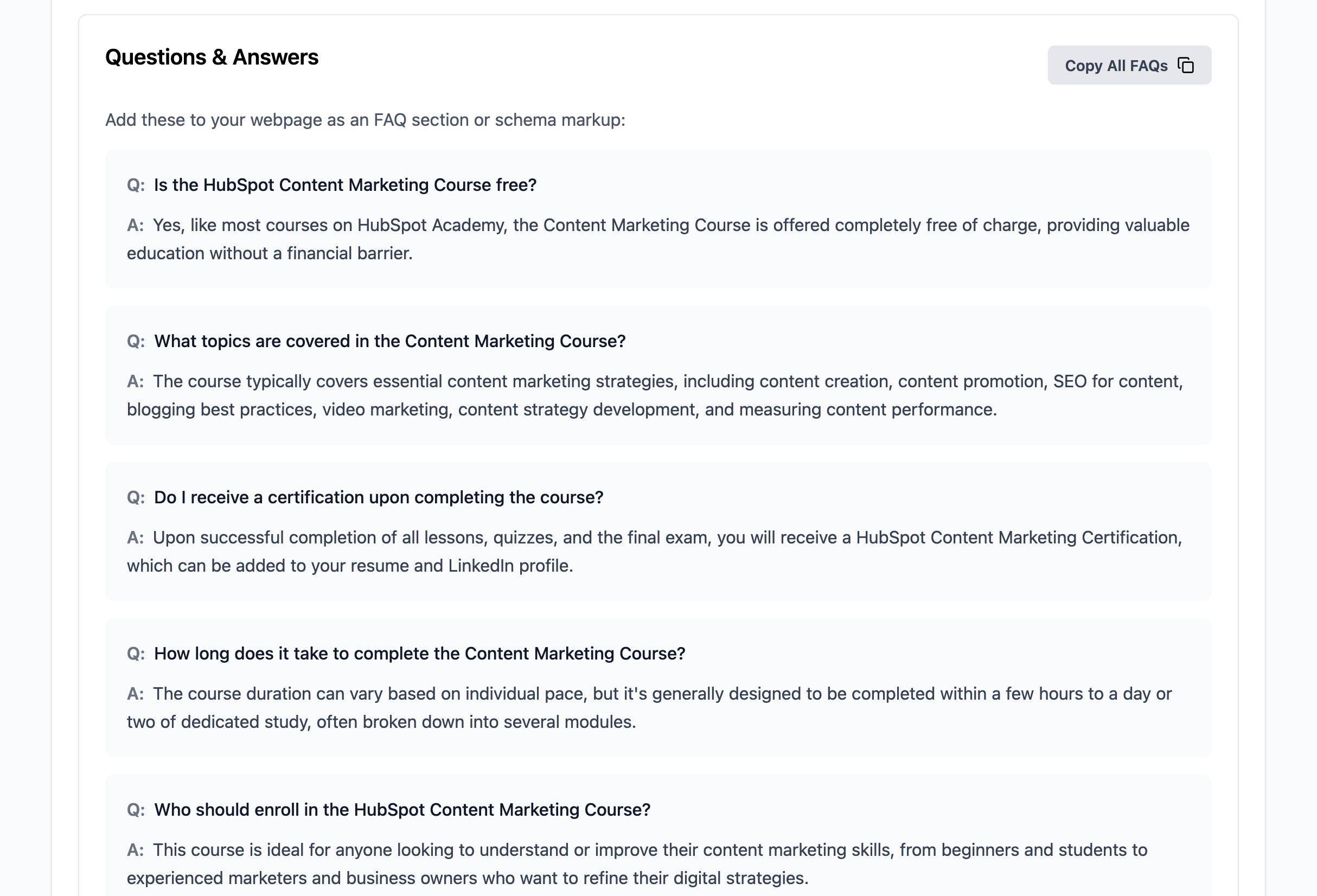Click the answer starting 'The course typically covers'
Viewport: 1317px width, 896px height.
pyautogui.click(x=655, y=395)
